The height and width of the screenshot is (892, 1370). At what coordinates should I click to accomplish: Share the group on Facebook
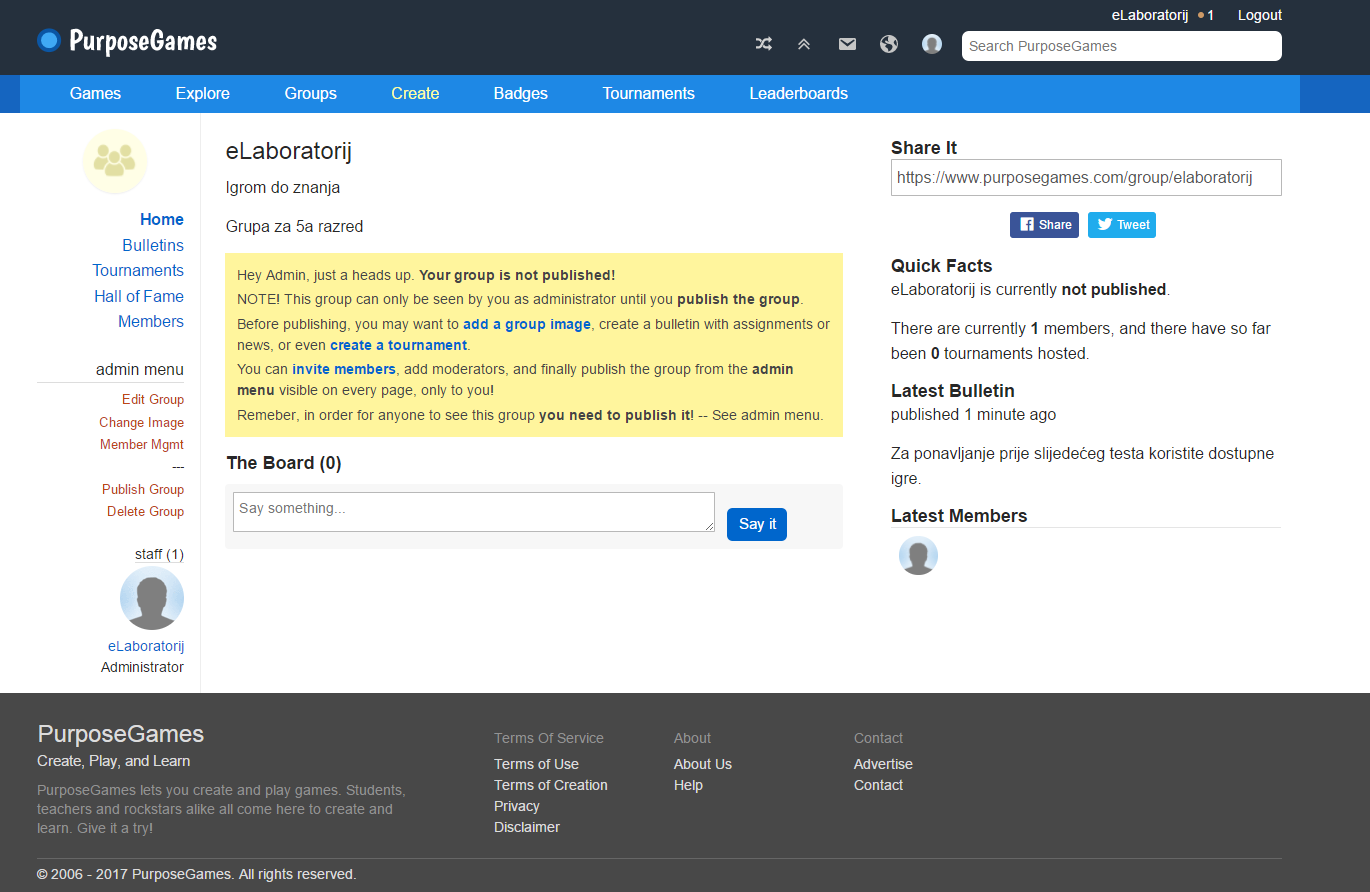point(1044,225)
